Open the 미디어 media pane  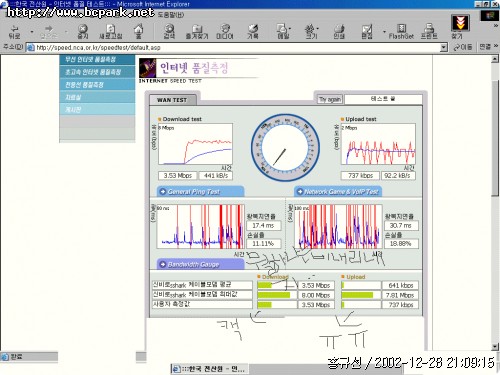coord(225,32)
